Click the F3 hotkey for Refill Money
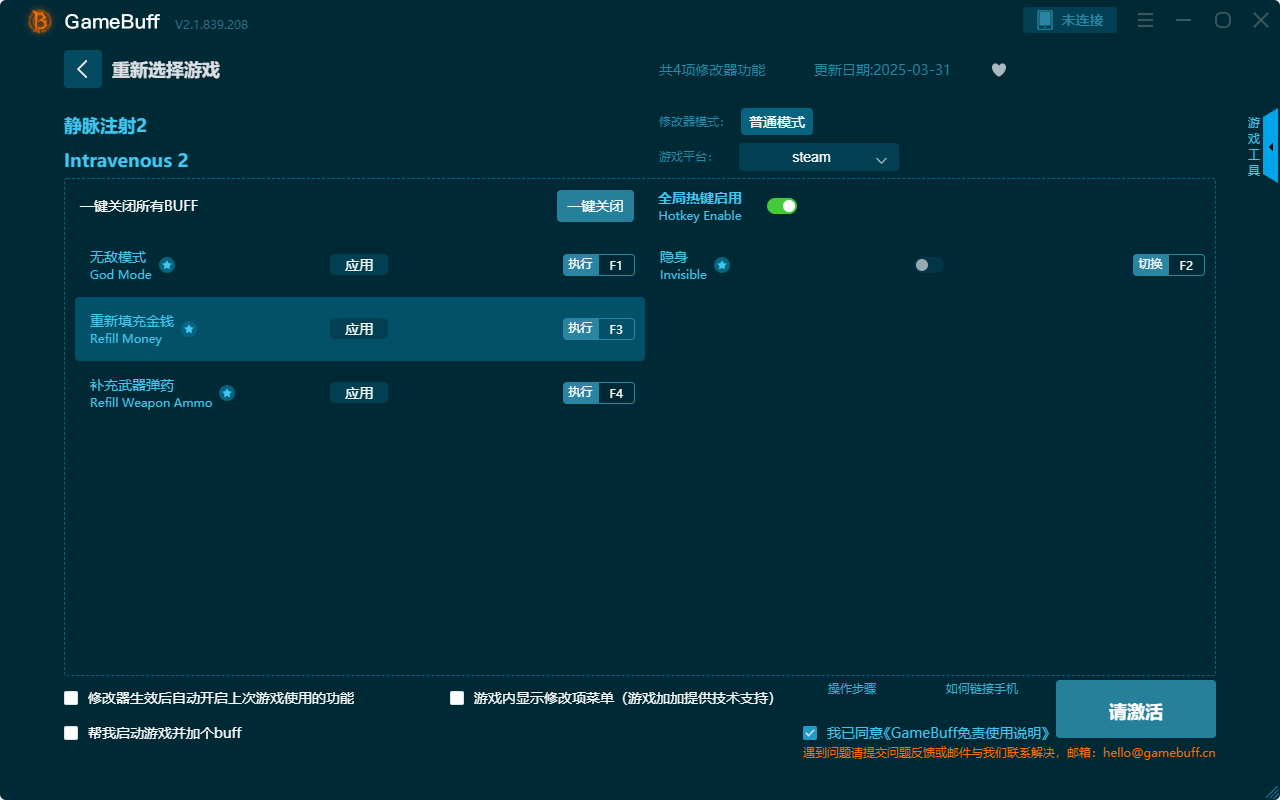The height and width of the screenshot is (800, 1280). coord(615,329)
